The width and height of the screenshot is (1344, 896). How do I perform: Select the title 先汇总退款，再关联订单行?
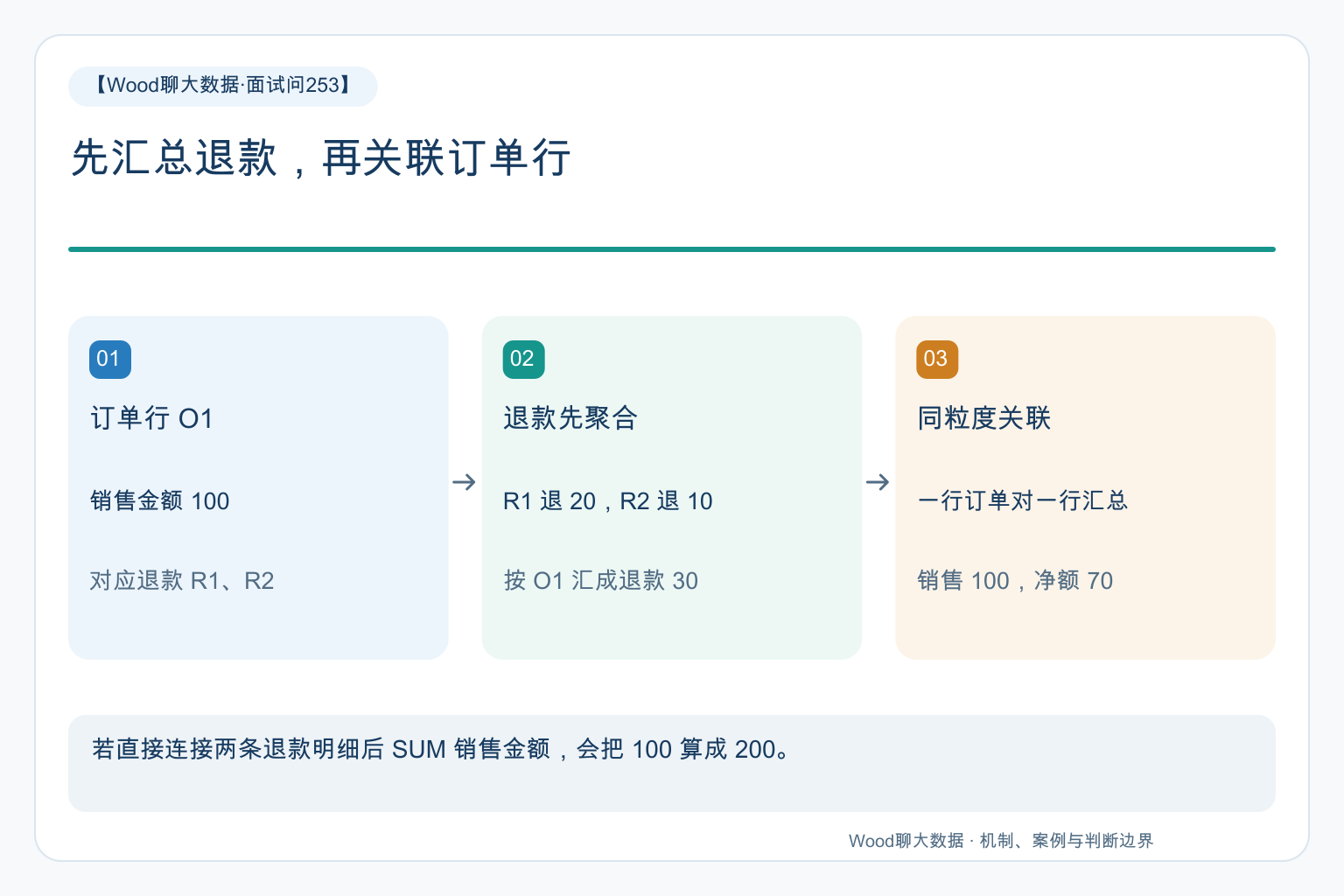coord(321,158)
